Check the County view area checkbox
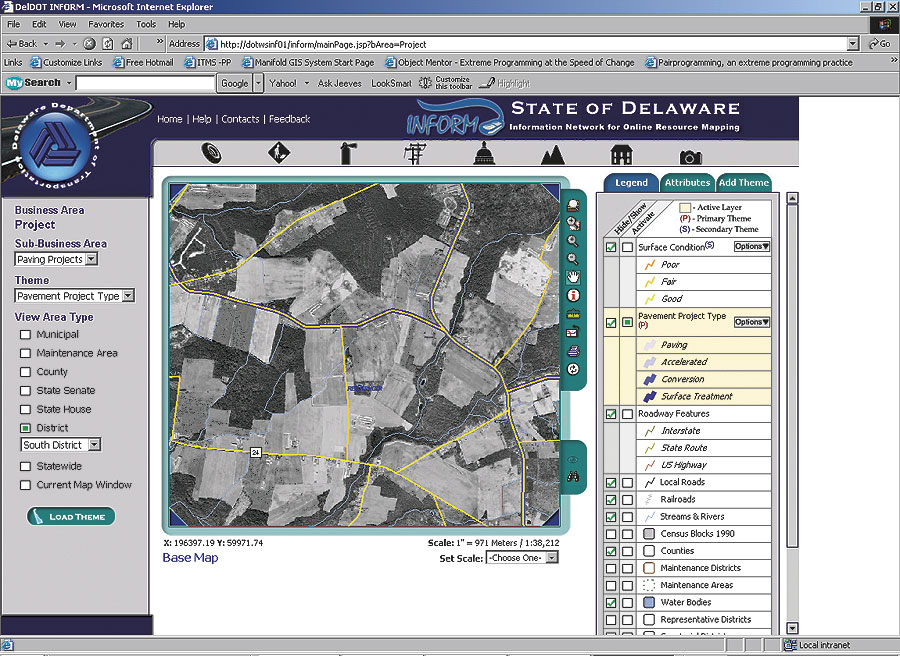Viewport: 900px width, 656px height. click(x=25, y=372)
